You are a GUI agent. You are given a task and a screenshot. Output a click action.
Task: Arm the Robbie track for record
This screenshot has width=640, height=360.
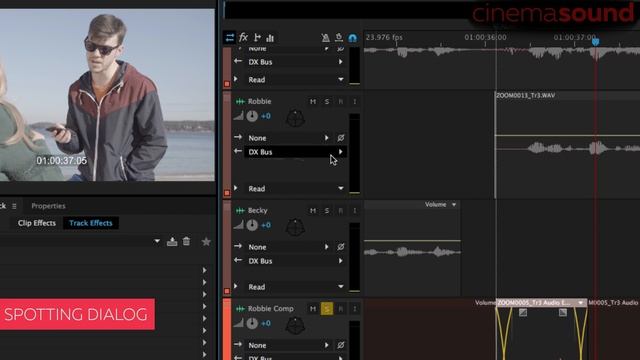point(341,101)
